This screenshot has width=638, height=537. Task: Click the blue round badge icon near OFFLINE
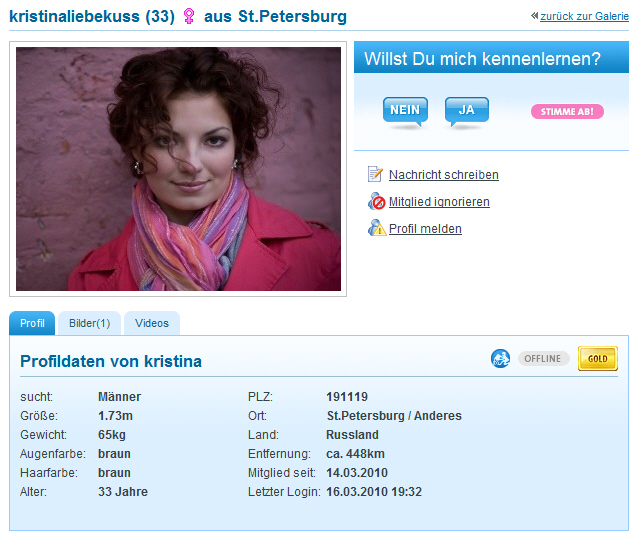(500, 358)
